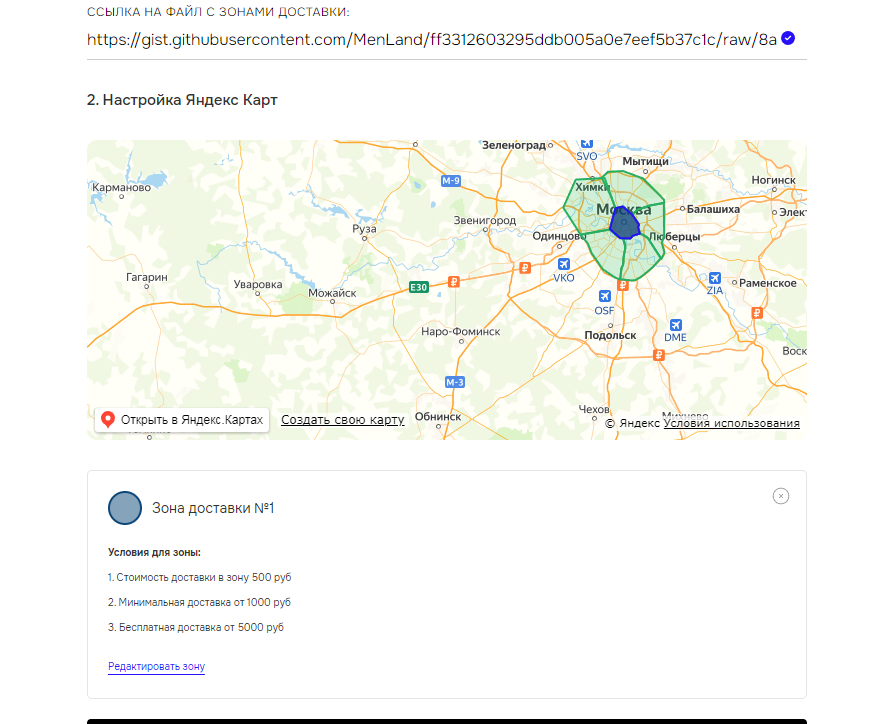Click toll icon below Раменское
The width and height of the screenshot is (872, 724).
tap(757, 313)
